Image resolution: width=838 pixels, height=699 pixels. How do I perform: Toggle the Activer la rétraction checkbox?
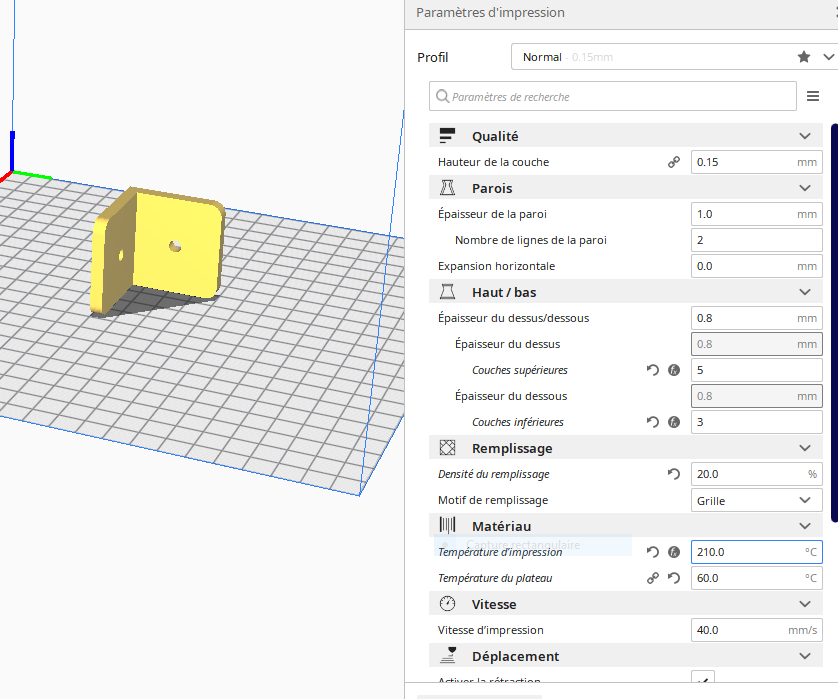coord(704,681)
